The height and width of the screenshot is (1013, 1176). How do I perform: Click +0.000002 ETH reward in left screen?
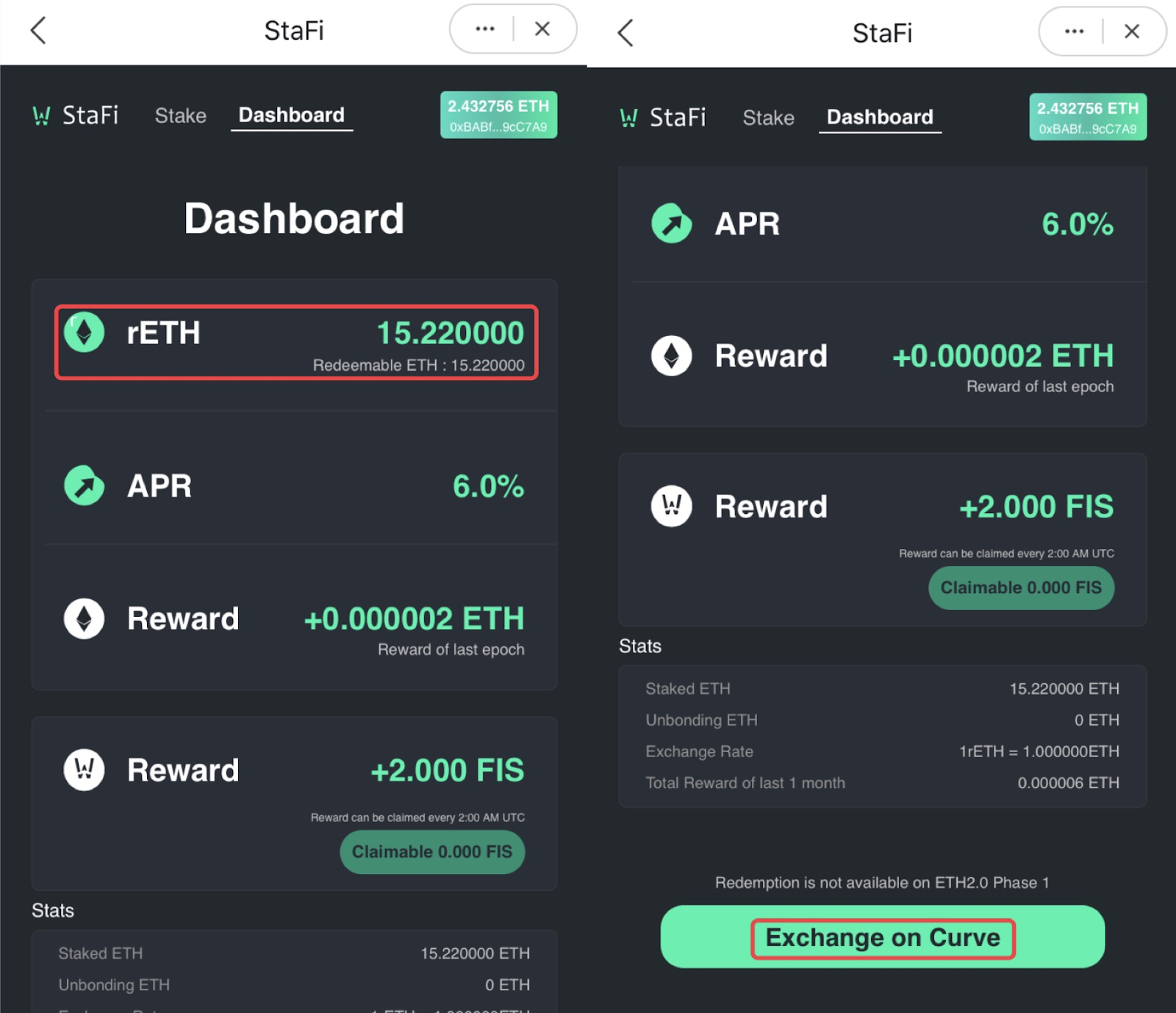coord(415,619)
